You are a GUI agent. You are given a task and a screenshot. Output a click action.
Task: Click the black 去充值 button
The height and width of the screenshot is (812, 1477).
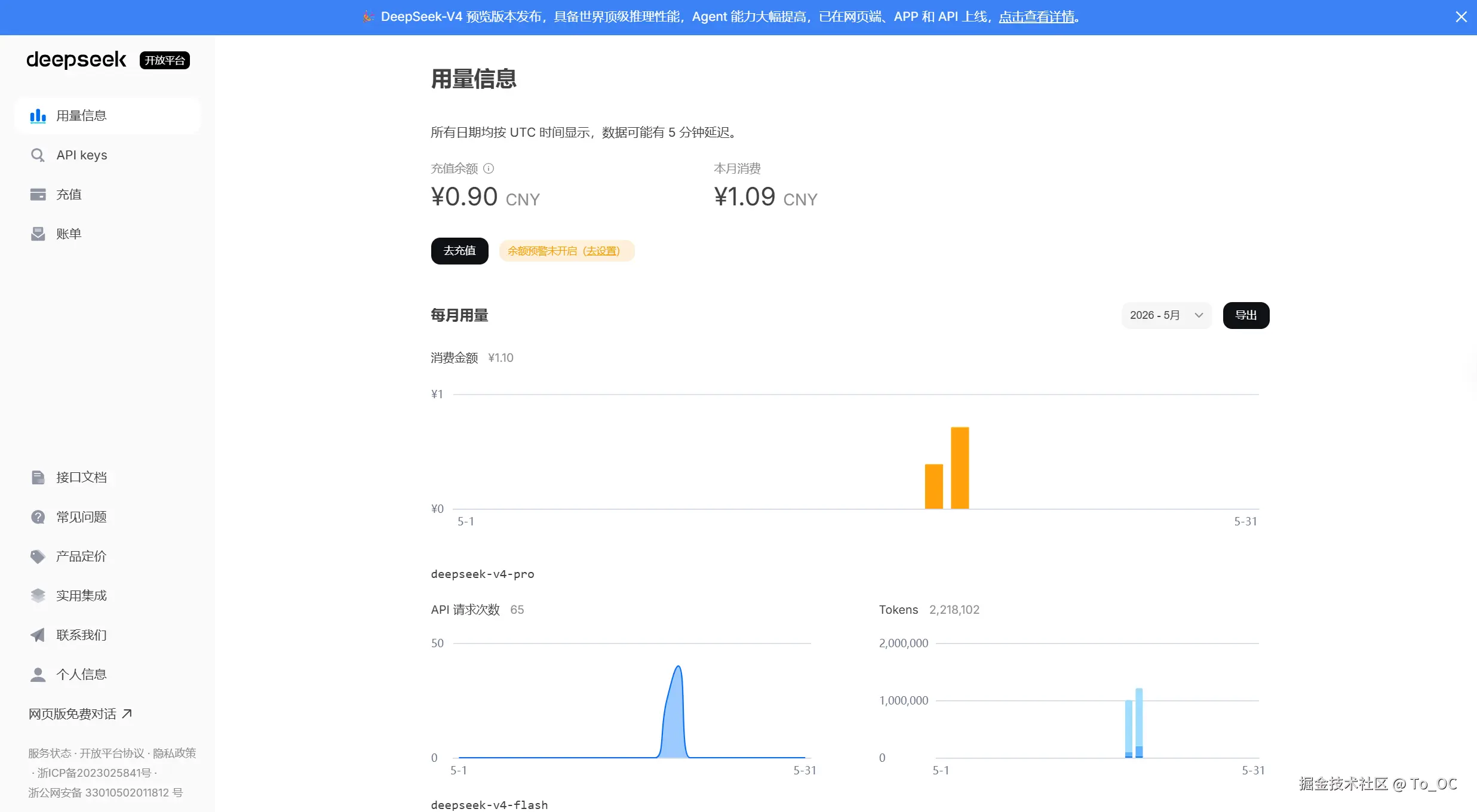(x=460, y=251)
